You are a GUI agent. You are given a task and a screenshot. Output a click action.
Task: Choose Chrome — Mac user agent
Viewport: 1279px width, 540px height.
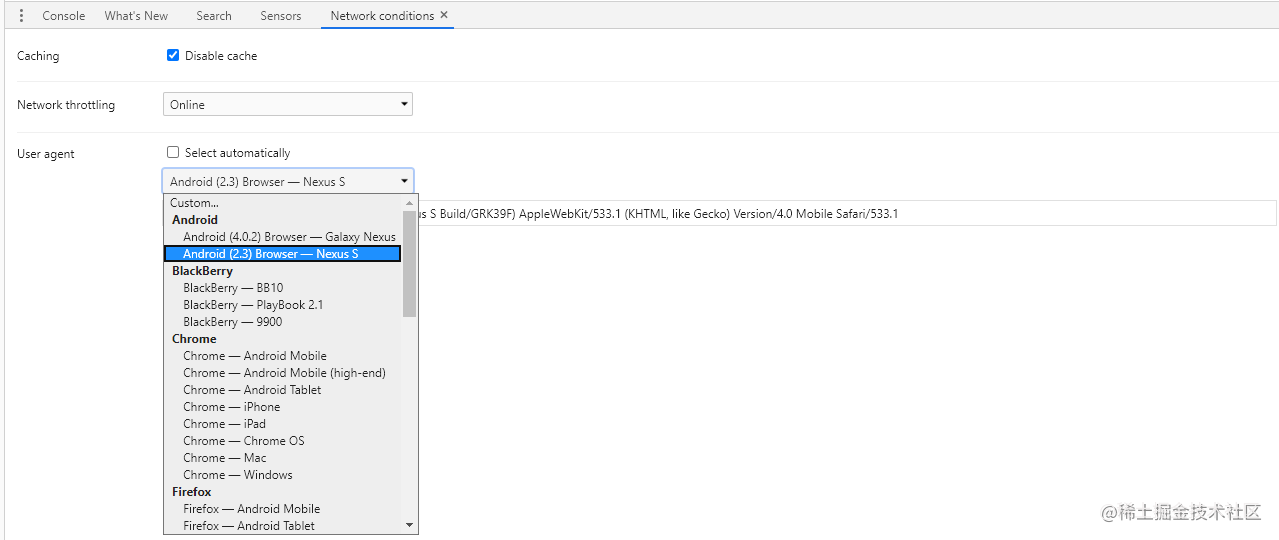pyautogui.click(x=283, y=458)
